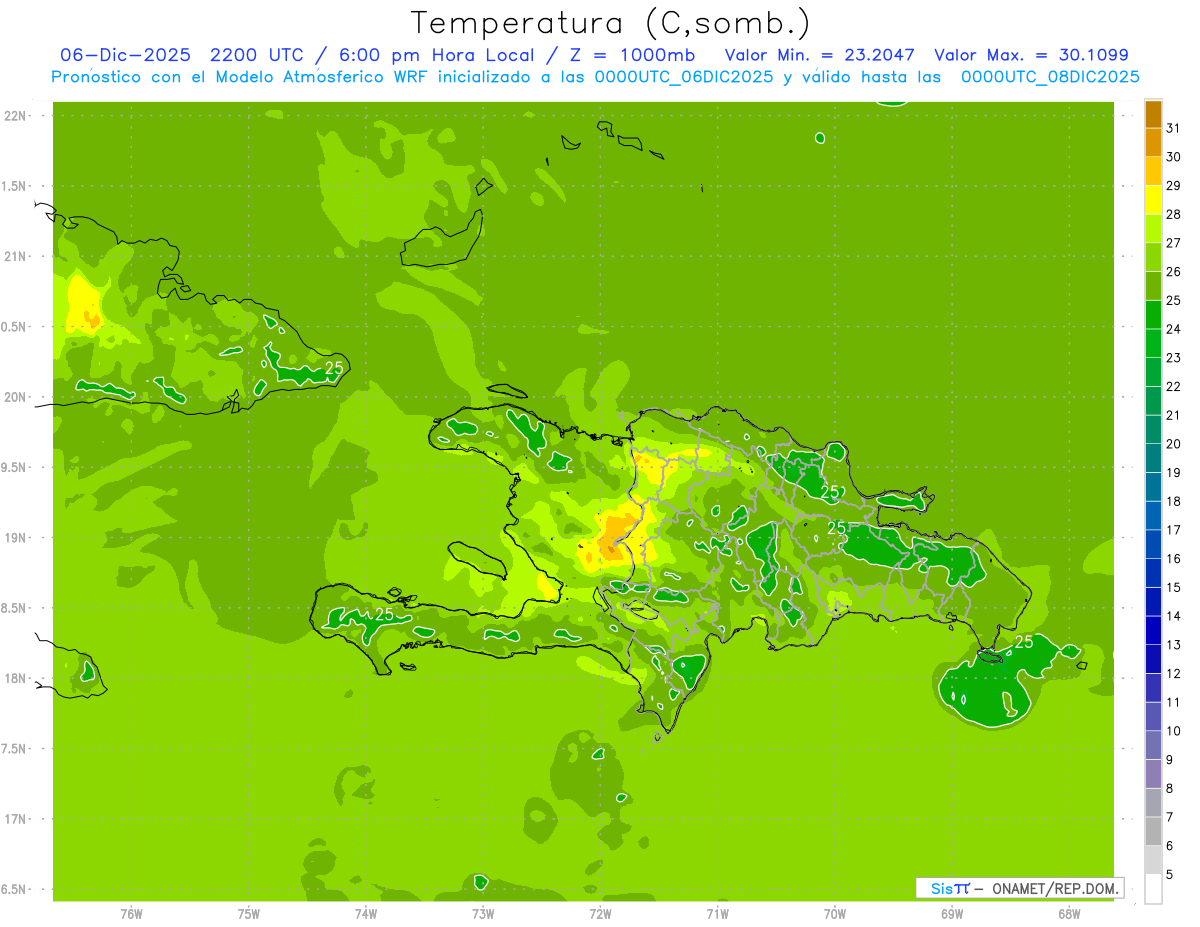Pick the blue legend swatch between 15 and 16

[1153, 573]
